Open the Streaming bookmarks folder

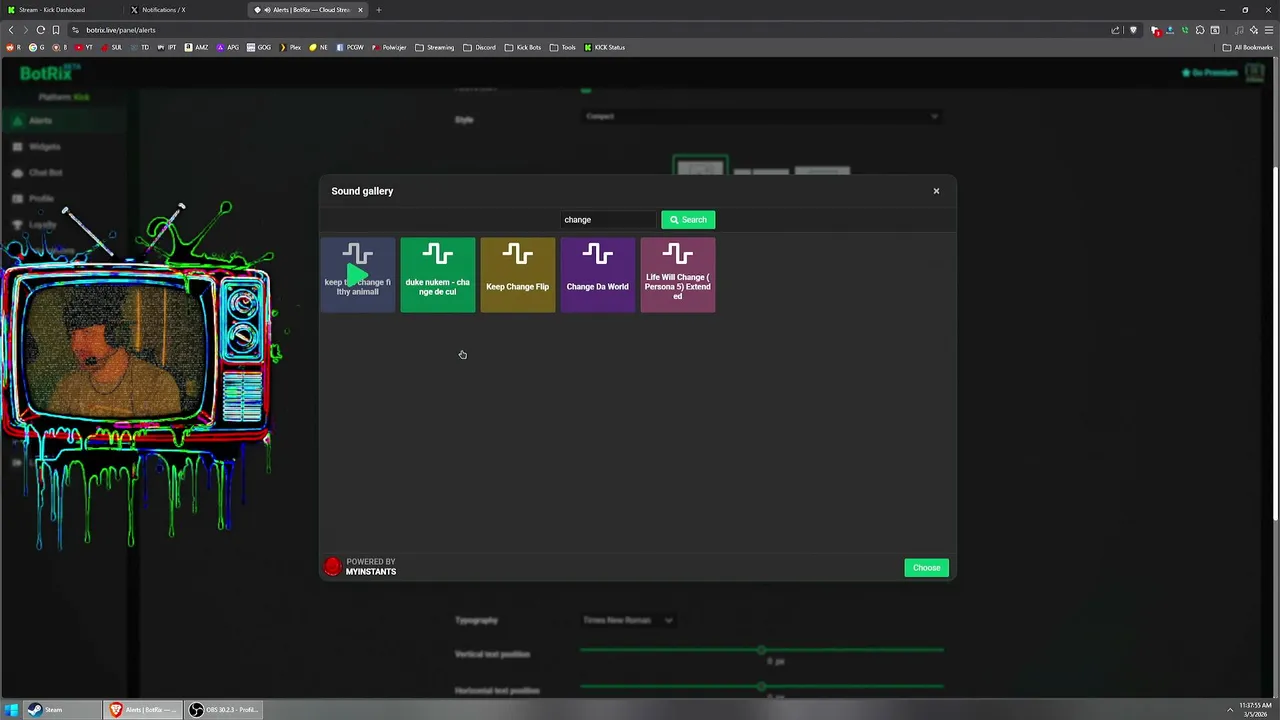click(435, 47)
